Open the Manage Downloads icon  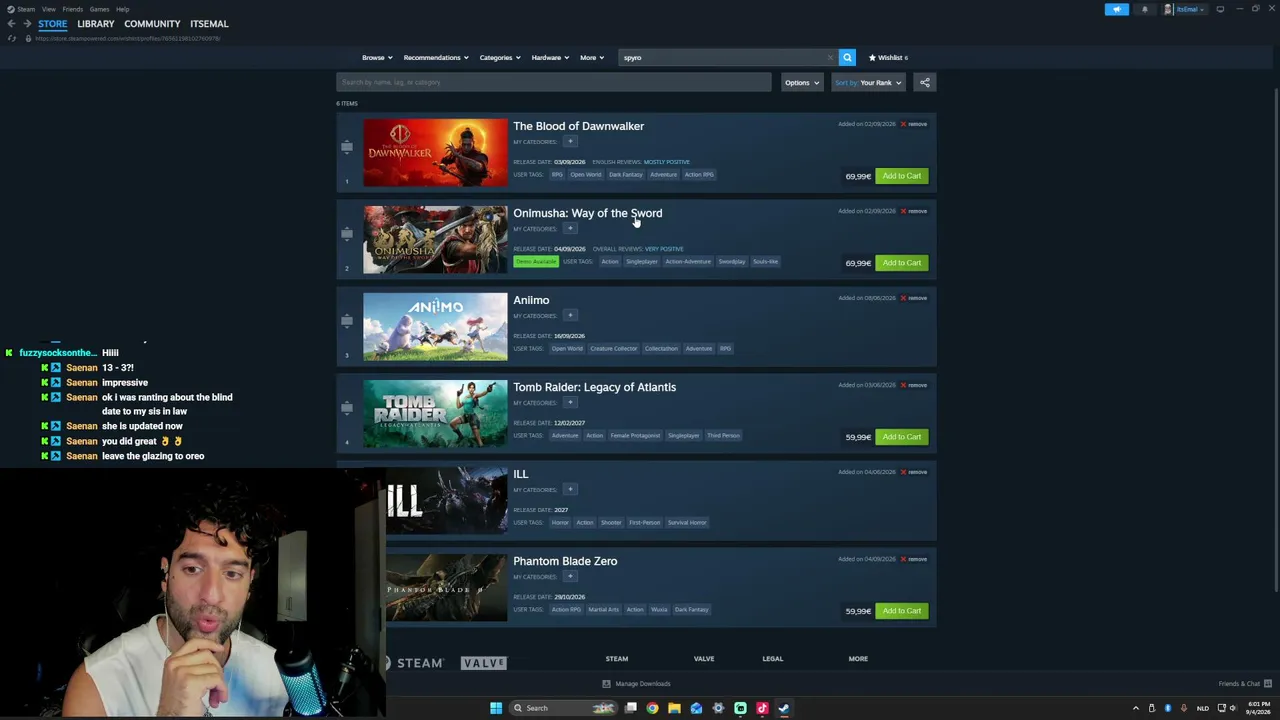coord(606,684)
